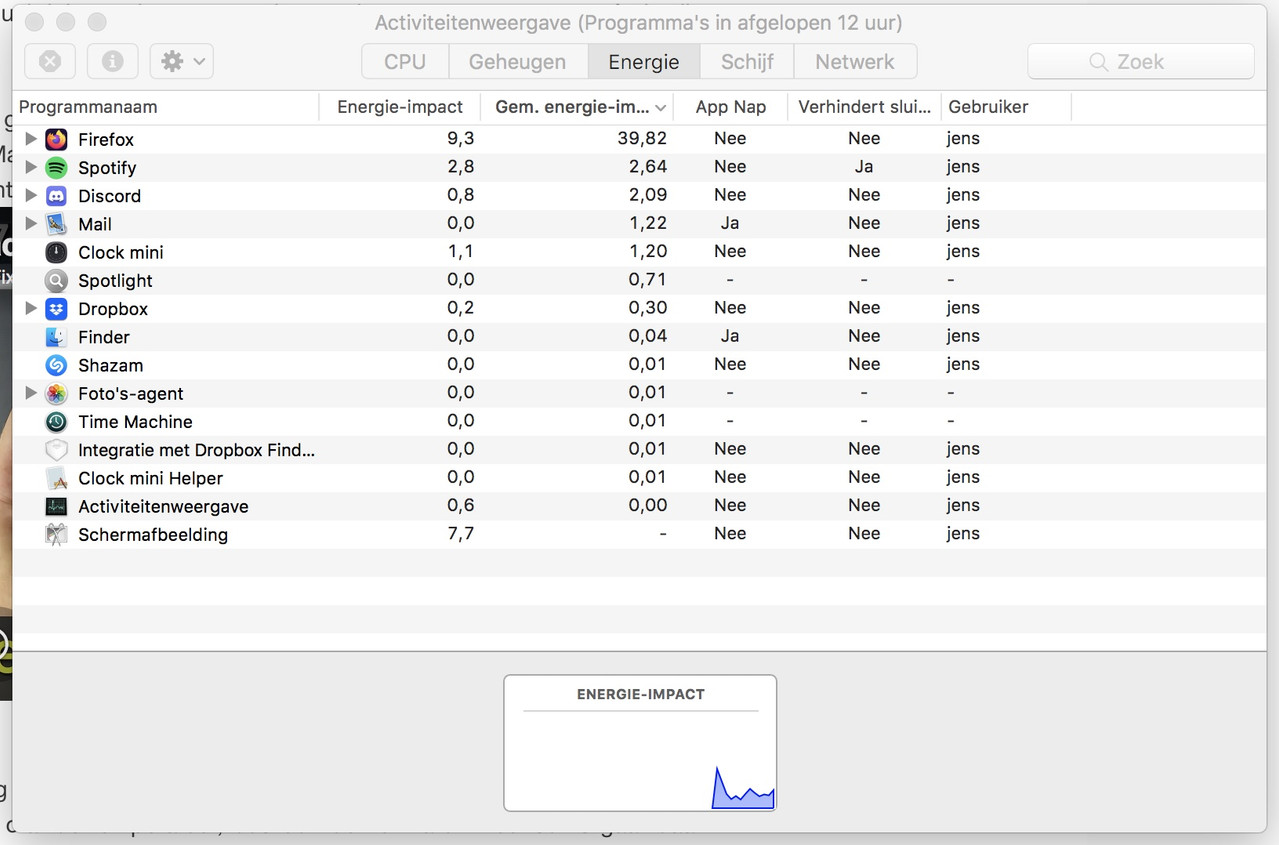
Task: Click the Mail app icon
Action: pyautogui.click(x=56, y=223)
